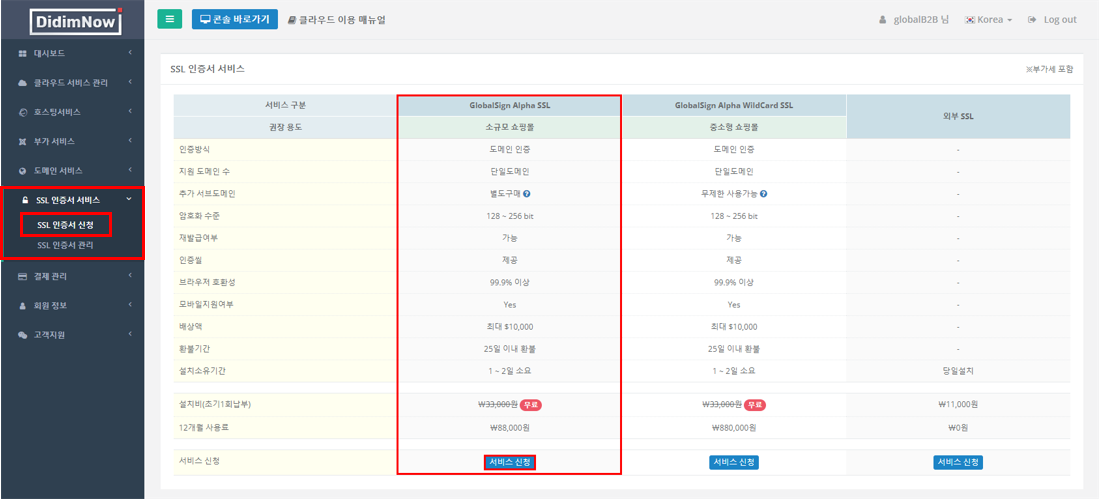
Task: Click the lock icon for SSL 인증서 서비스
Action: click(x=25, y=200)
